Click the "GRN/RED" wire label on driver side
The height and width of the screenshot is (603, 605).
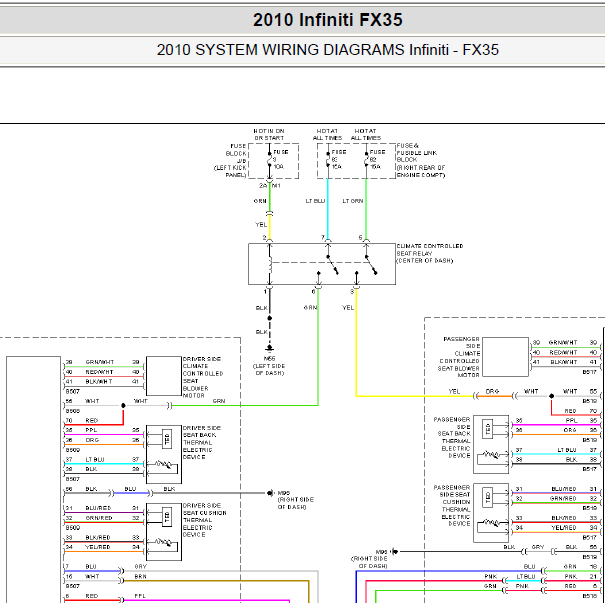(98, 518)
